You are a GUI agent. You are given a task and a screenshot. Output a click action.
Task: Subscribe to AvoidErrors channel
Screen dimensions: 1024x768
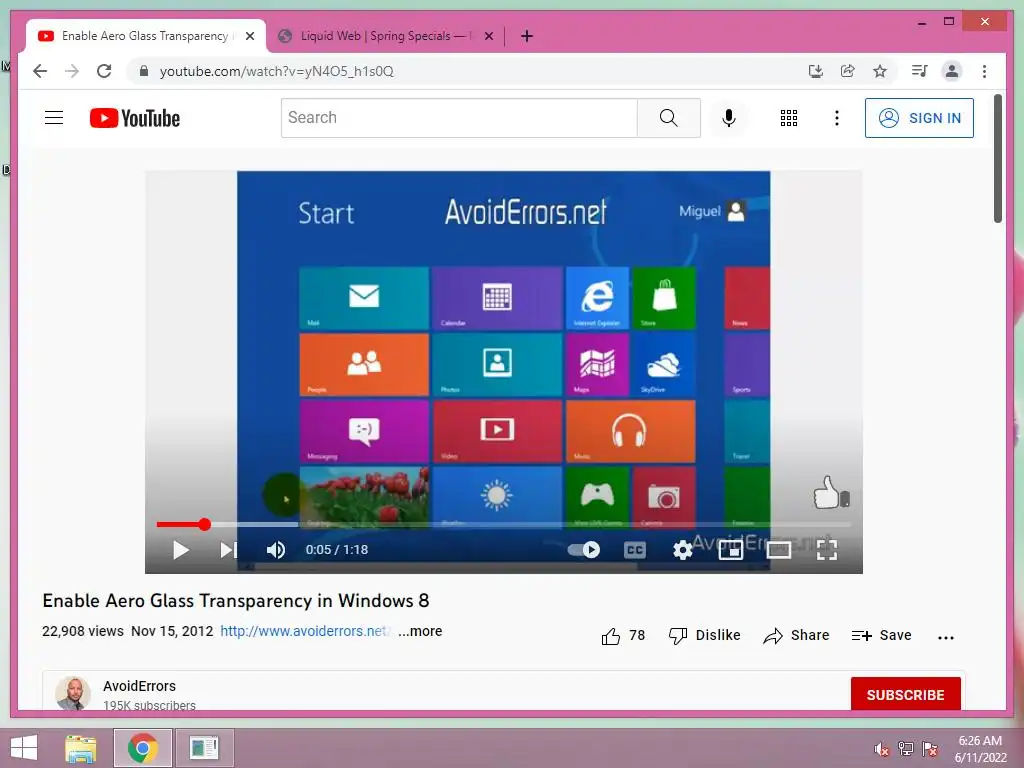click(905, 694)
